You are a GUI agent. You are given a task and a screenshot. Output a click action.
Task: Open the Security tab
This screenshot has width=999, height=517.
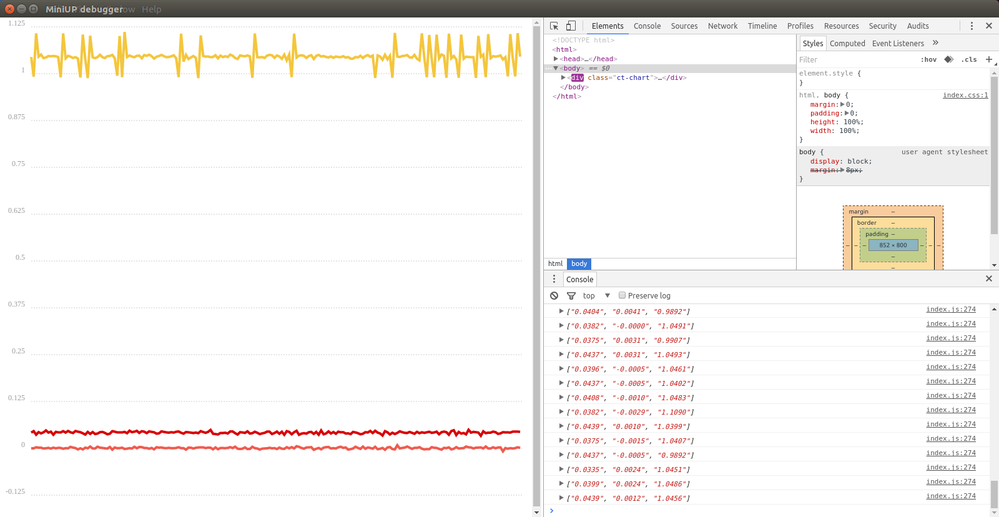(882, 26)
